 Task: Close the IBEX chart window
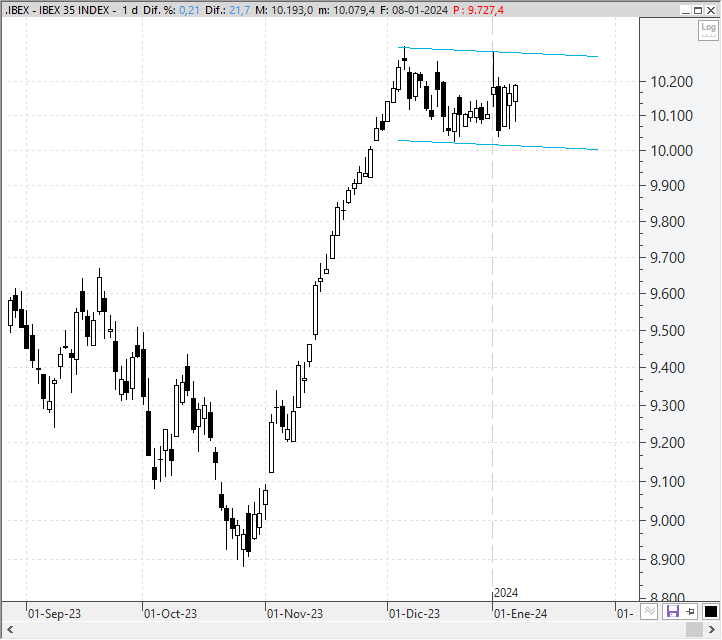pos(711,10)
